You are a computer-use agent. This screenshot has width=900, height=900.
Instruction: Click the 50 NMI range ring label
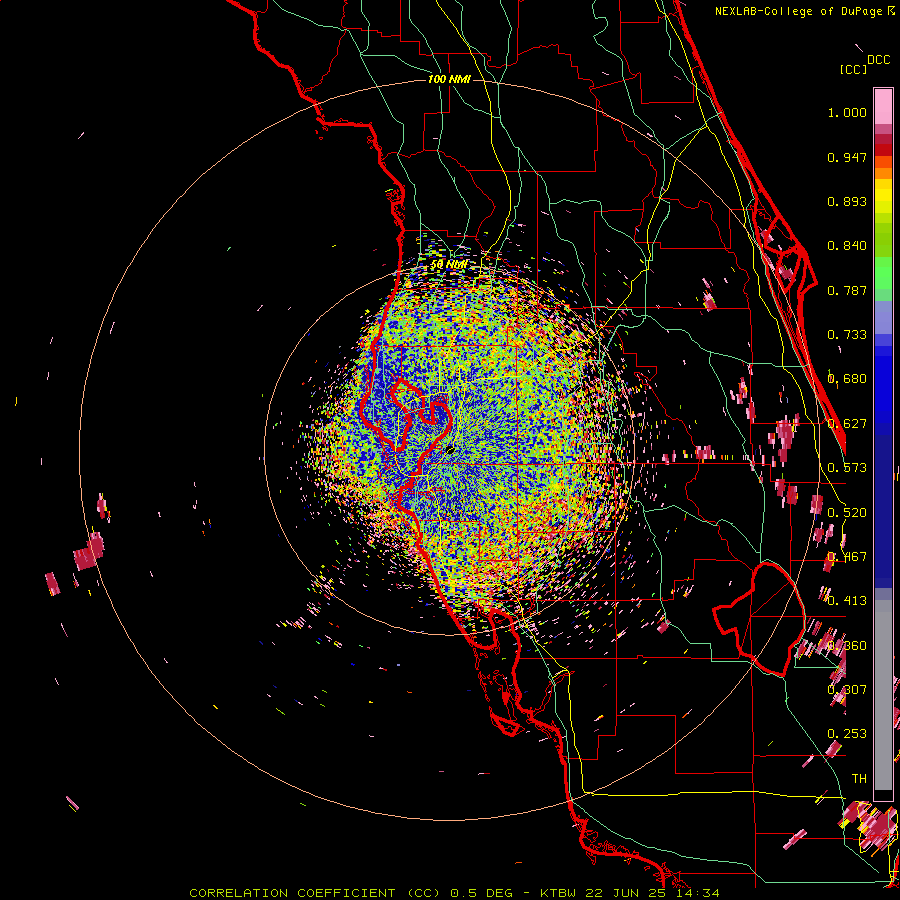(449, 265)
